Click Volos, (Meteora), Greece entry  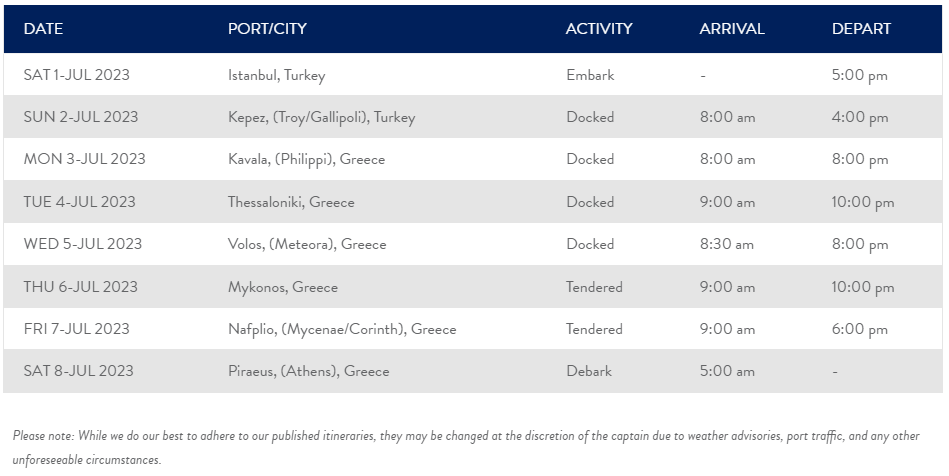pyautogui.click(x=307, y=244)
